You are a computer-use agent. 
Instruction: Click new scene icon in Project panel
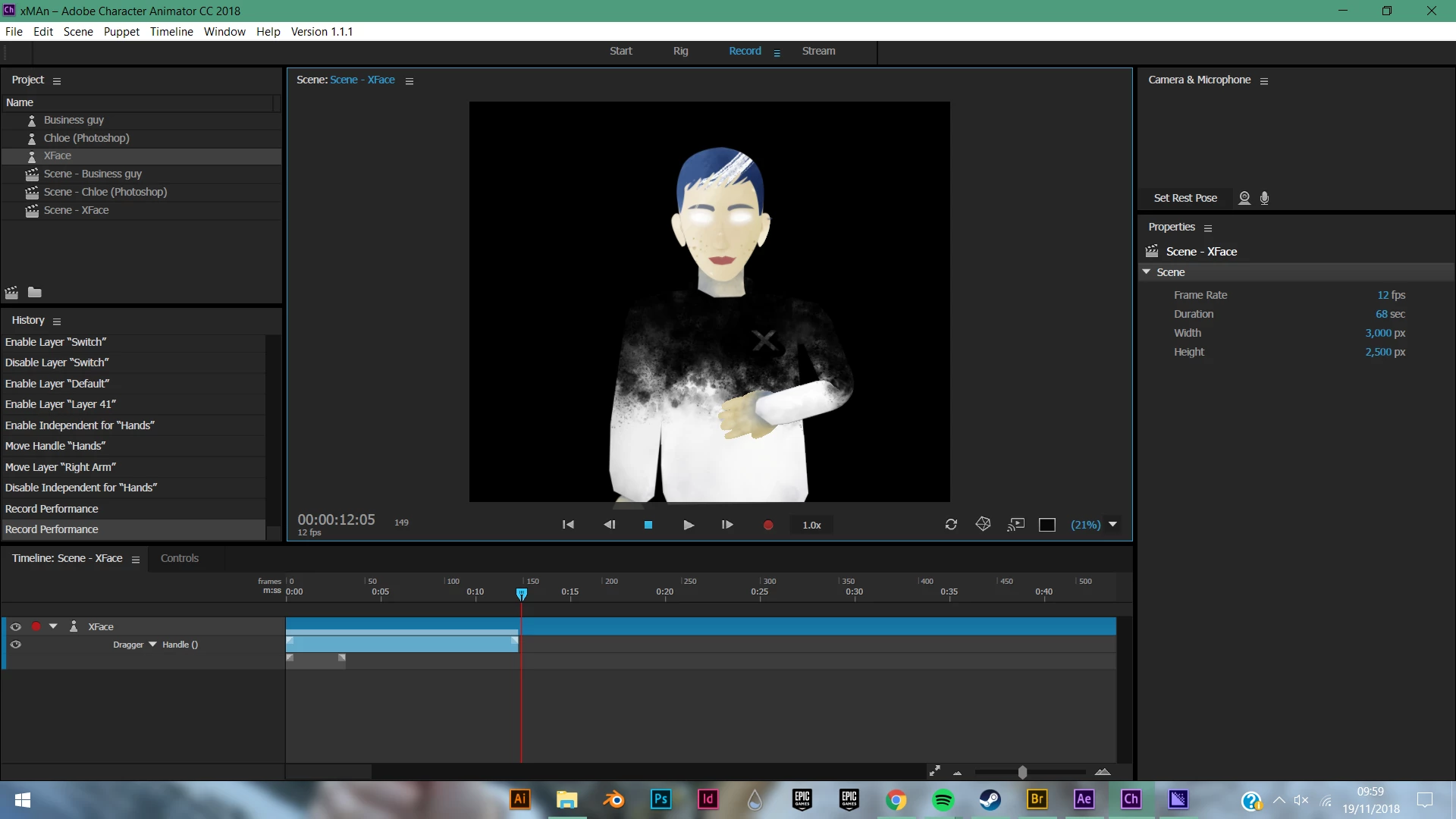click(x=11, y=293)
